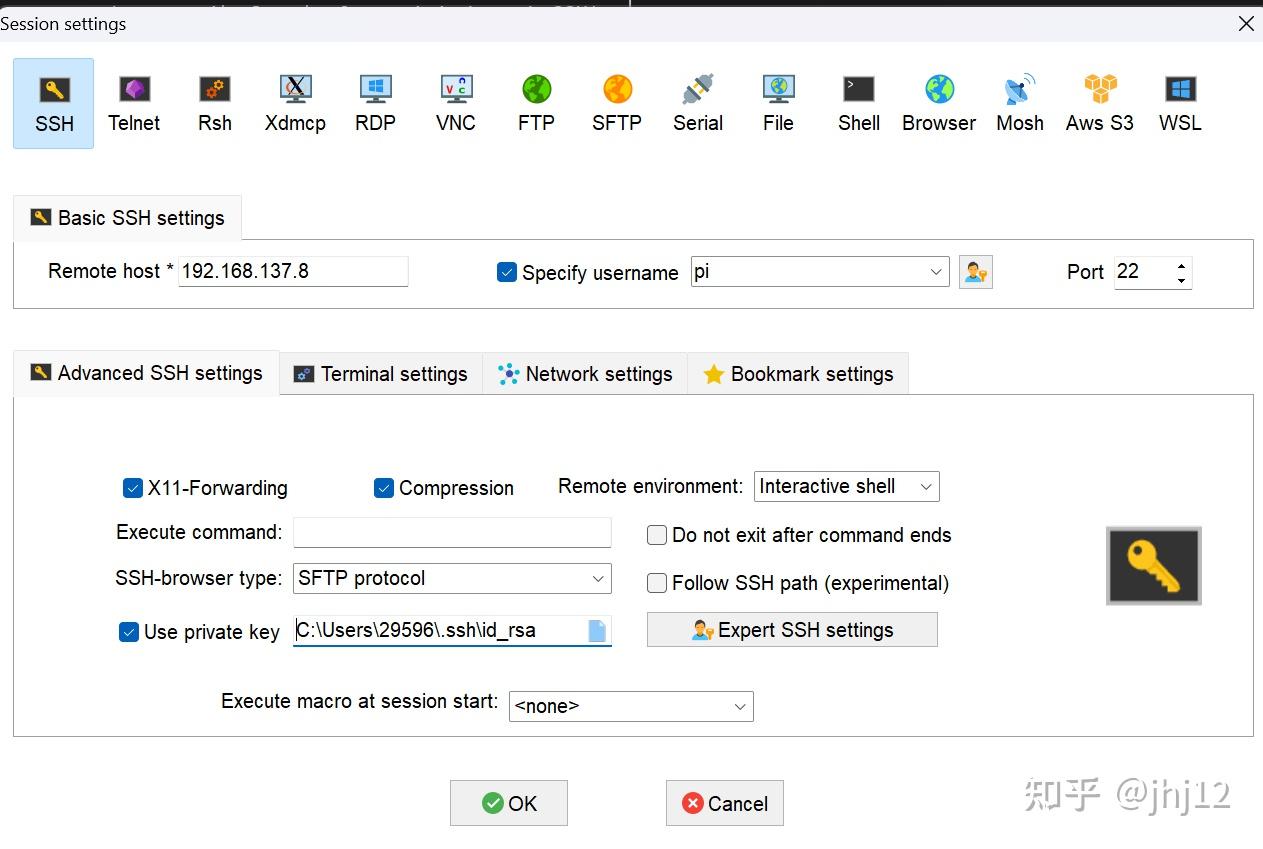Click the Expert SSH settings button
Viewport: 1263px width, 849px height.
(x=792, y=630)
